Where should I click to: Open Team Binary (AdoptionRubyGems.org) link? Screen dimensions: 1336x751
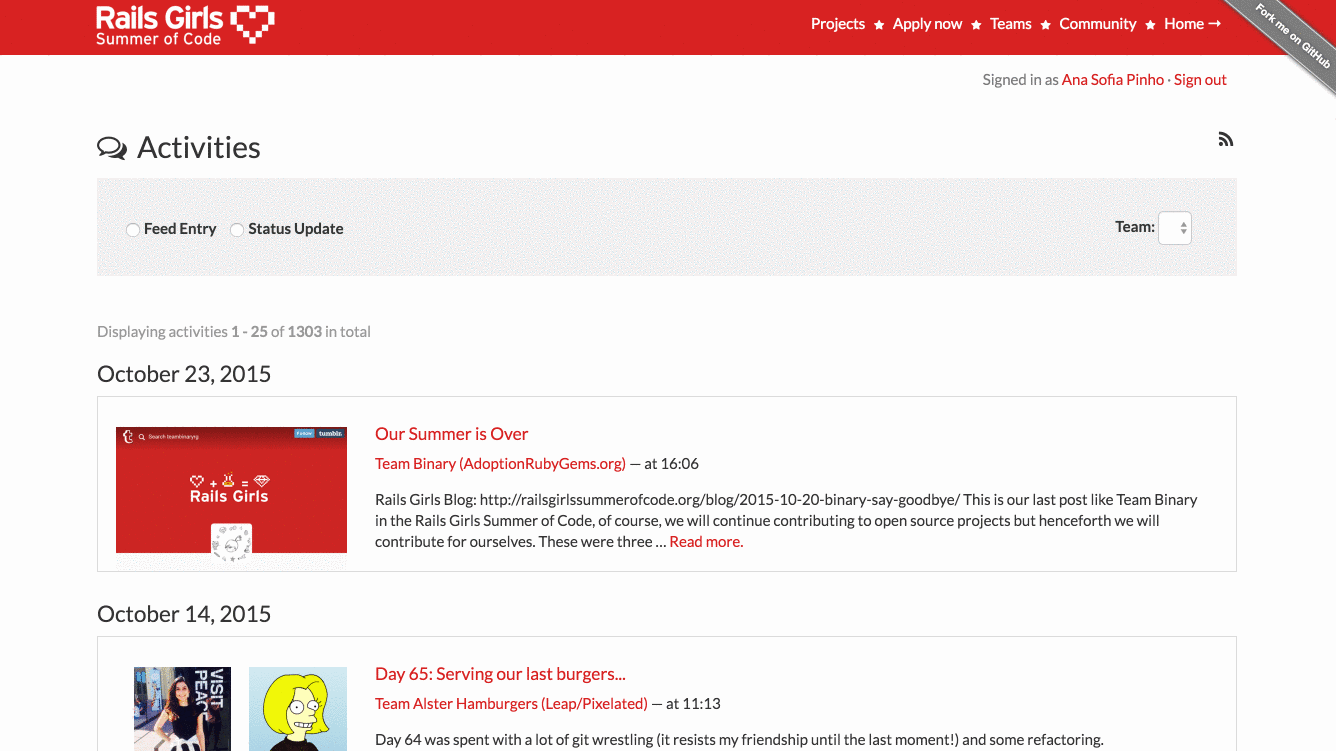[500, 464]
